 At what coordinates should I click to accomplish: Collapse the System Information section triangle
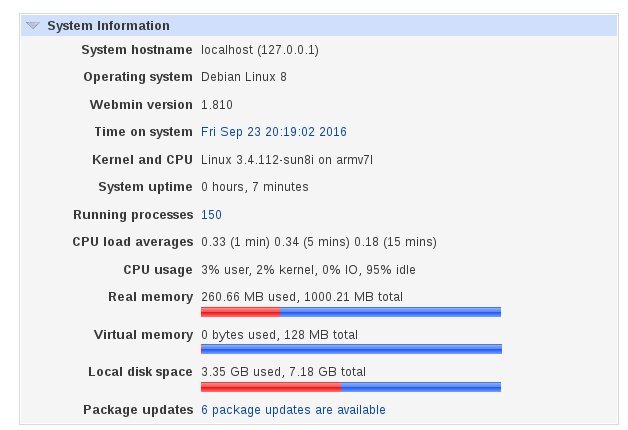pyautogui.click(x=32, y=26)
